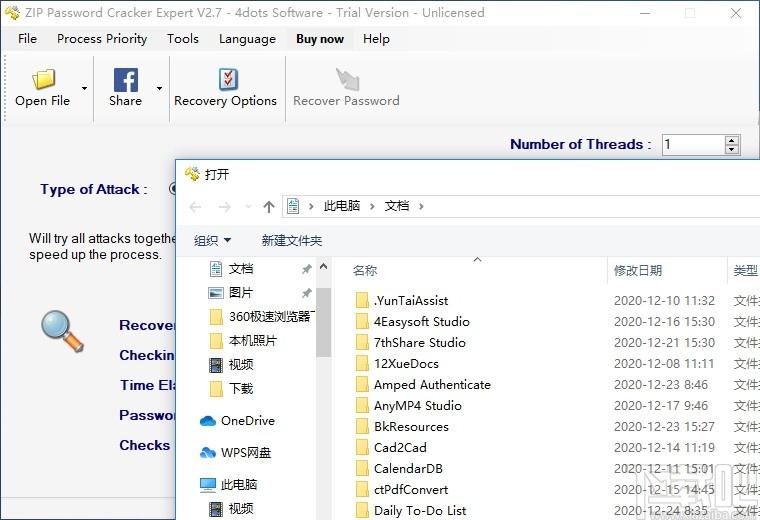This screenshot has height=520, width=760.
Task: Select the 7thShare Studio folder icon
Action: point(362,343)
